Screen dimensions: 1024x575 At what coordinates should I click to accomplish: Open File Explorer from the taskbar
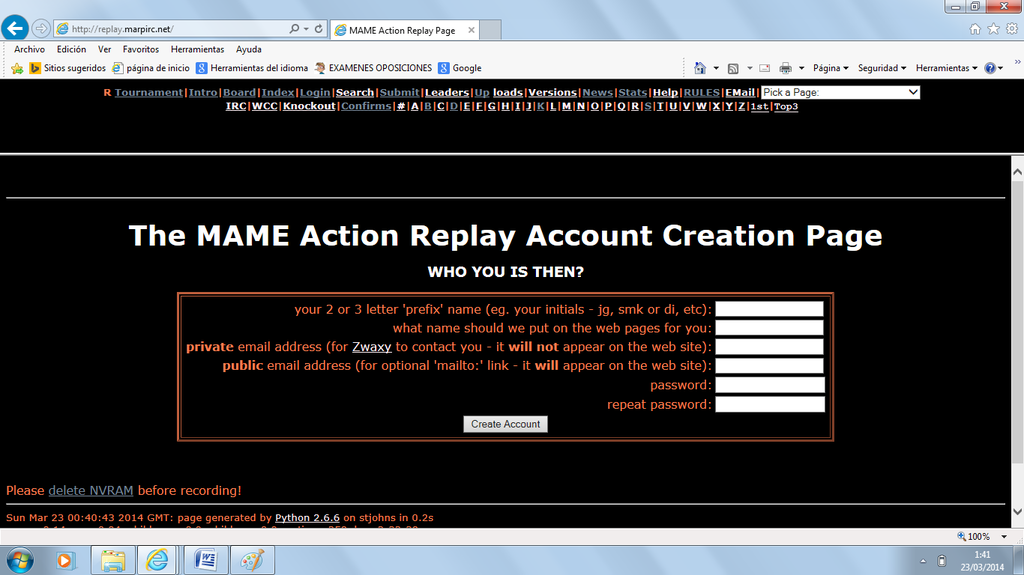pyautogui.click(x=113, y=561)
